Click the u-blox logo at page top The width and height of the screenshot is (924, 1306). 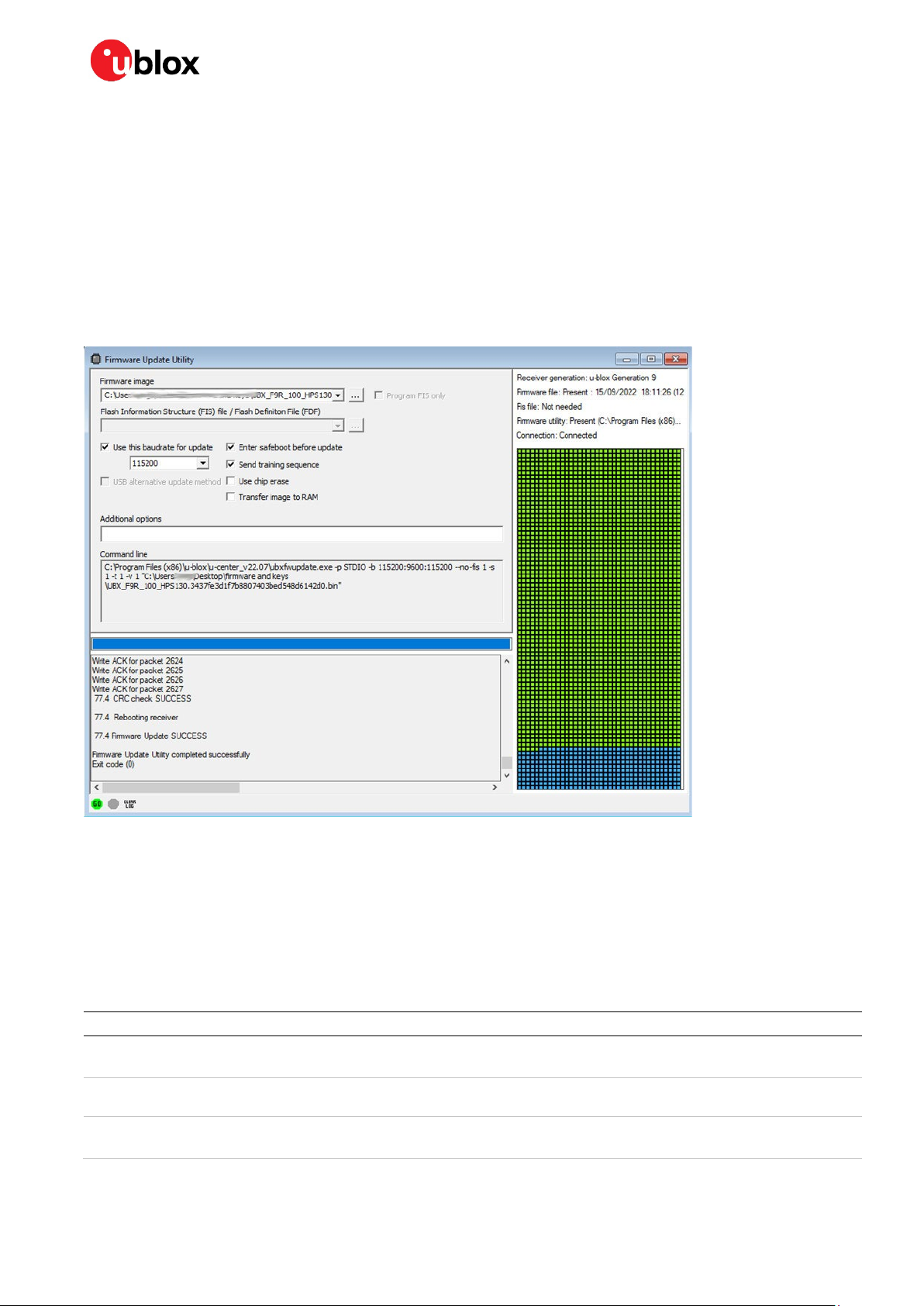pos(145,60)
